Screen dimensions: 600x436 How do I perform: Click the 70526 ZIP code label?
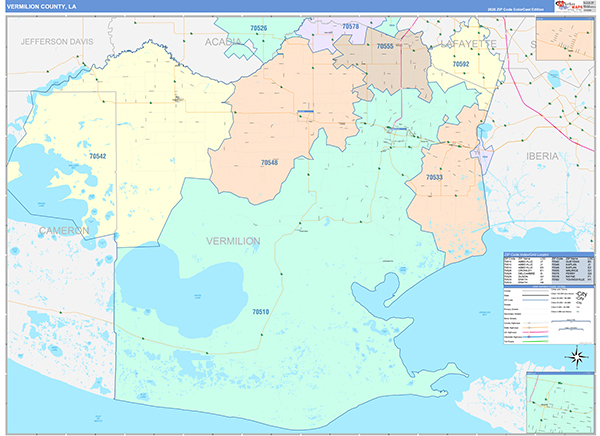(x=258, y=28)
